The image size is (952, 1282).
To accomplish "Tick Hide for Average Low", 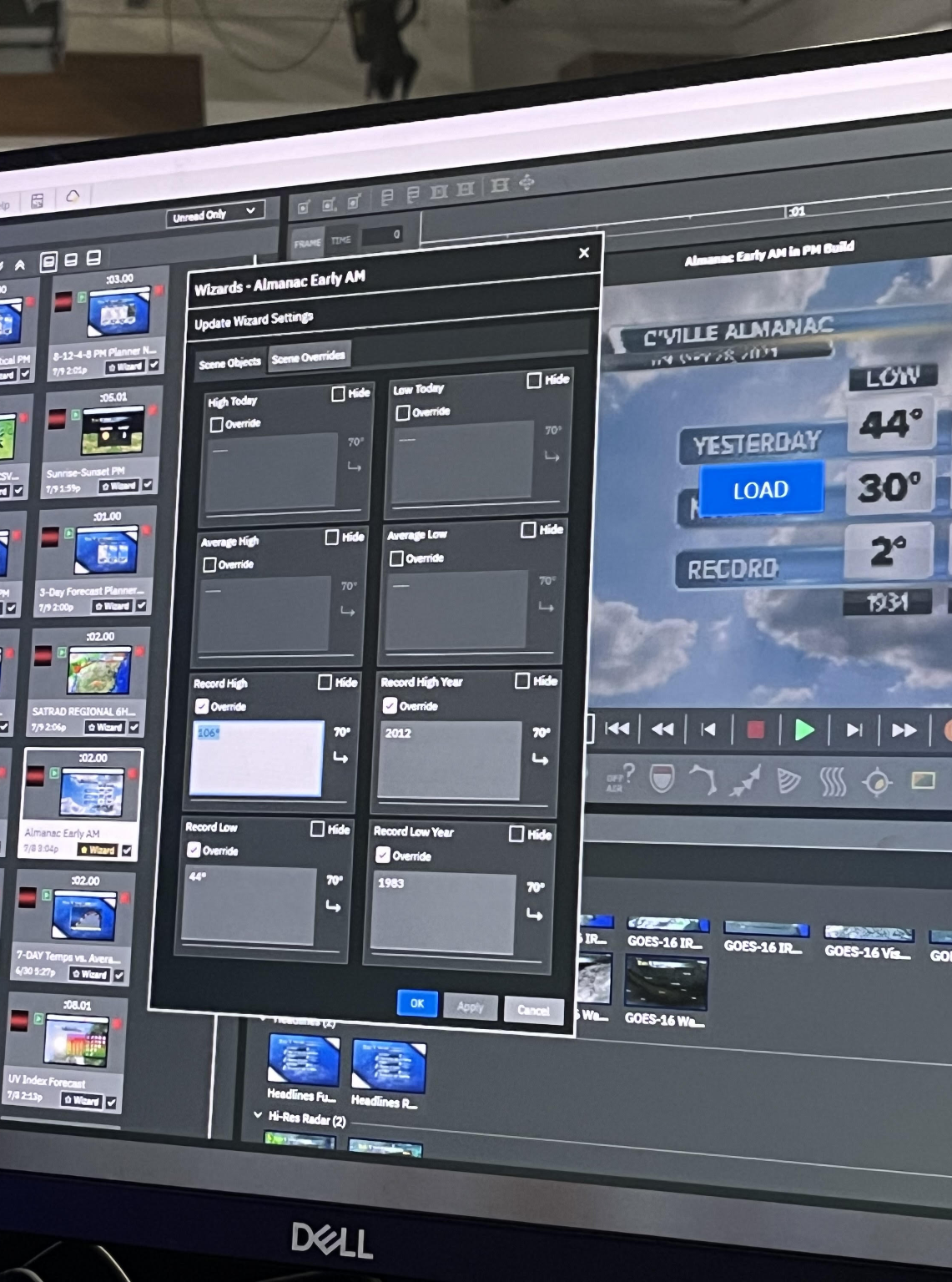I will (528, 530).
